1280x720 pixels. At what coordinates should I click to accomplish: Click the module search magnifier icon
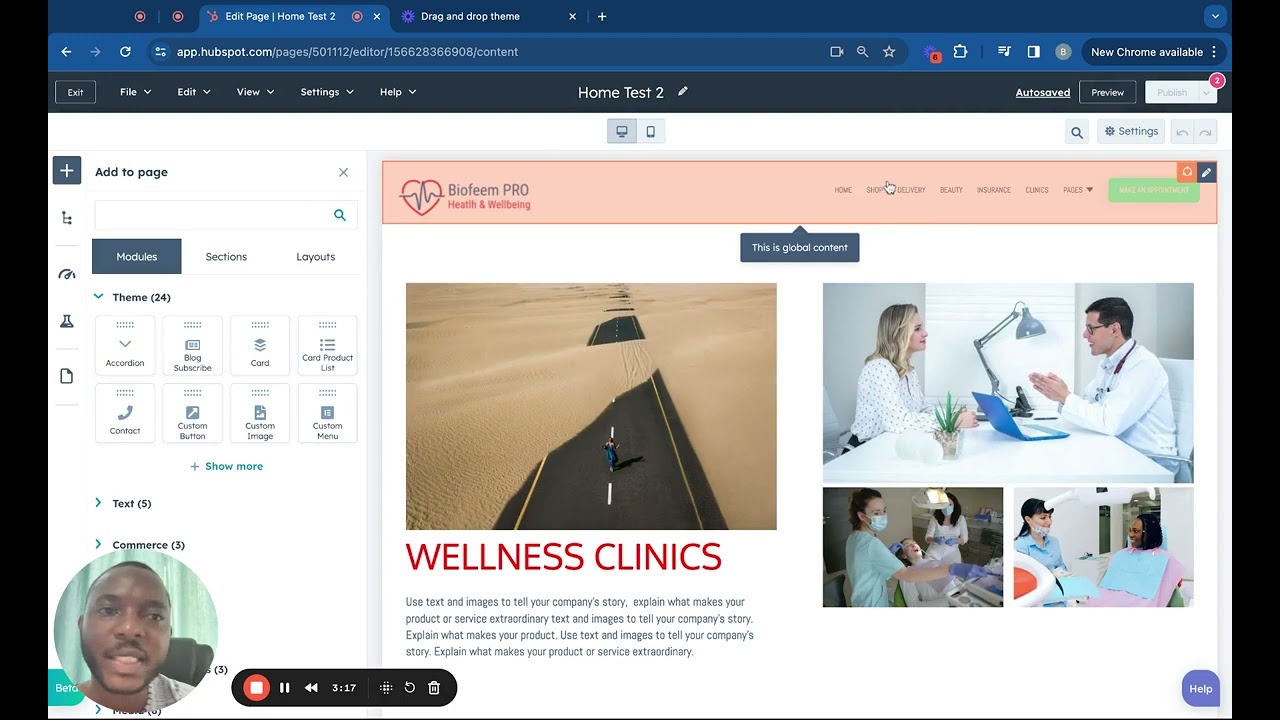point(340,215)
